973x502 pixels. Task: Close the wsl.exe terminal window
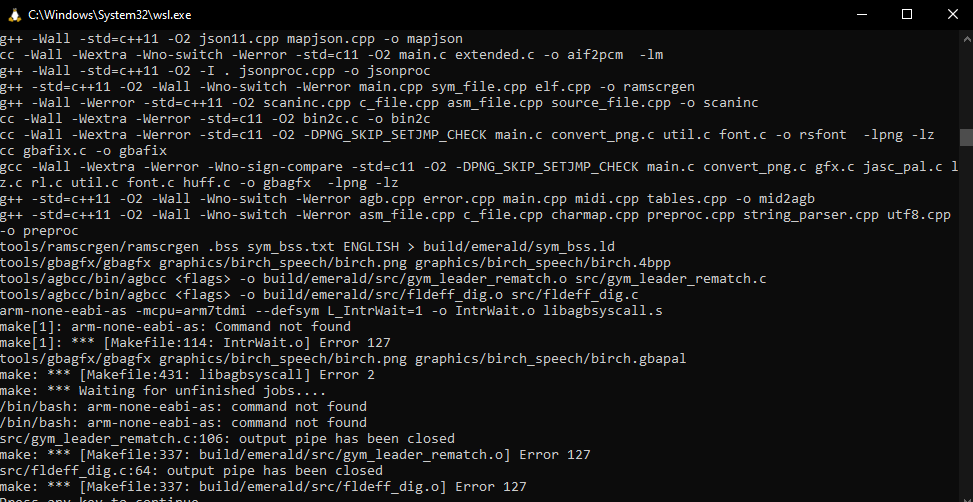[953, 14]
